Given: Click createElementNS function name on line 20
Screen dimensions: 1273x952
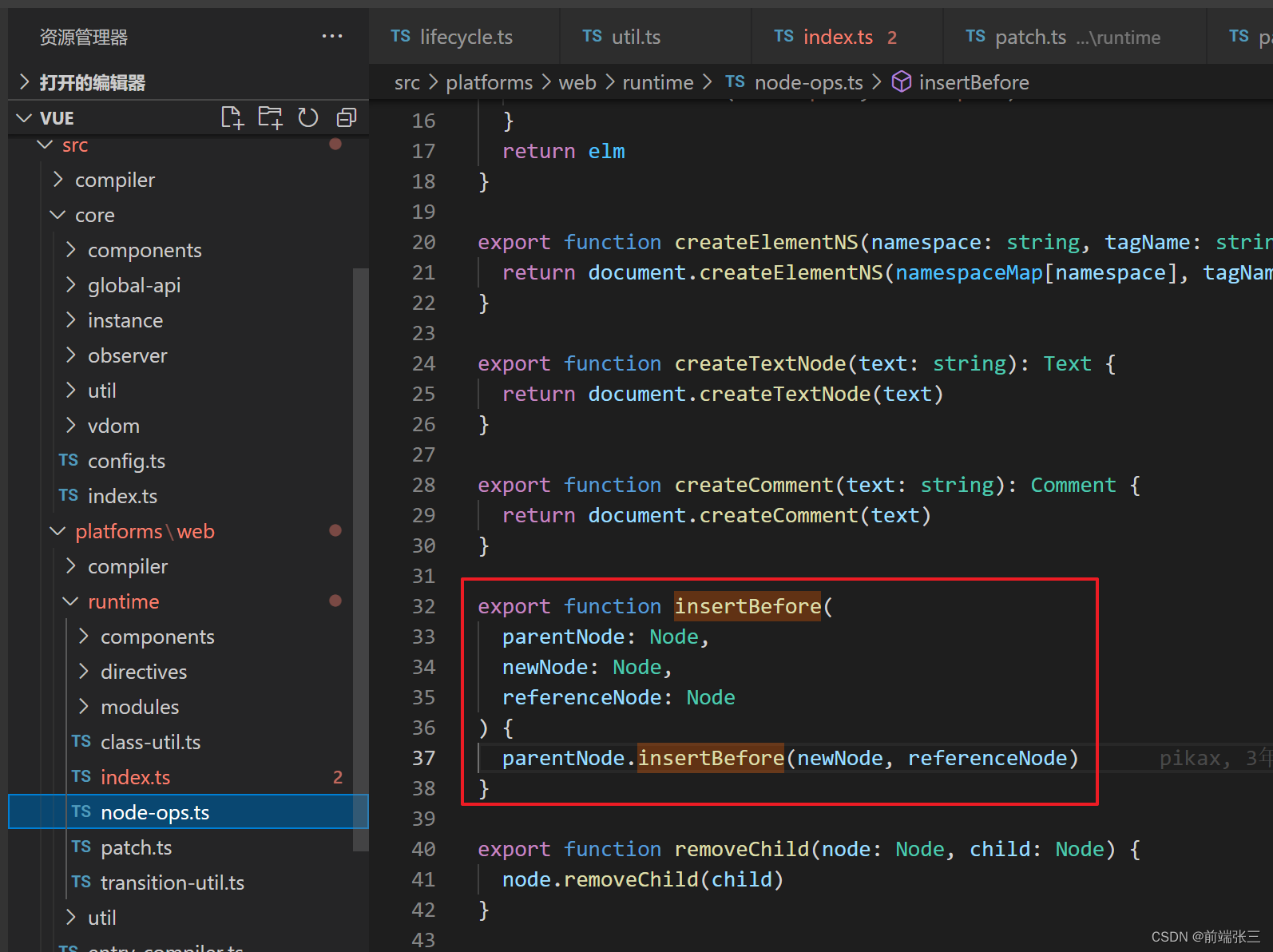Looking at the screenshot, I should [766, 242].
